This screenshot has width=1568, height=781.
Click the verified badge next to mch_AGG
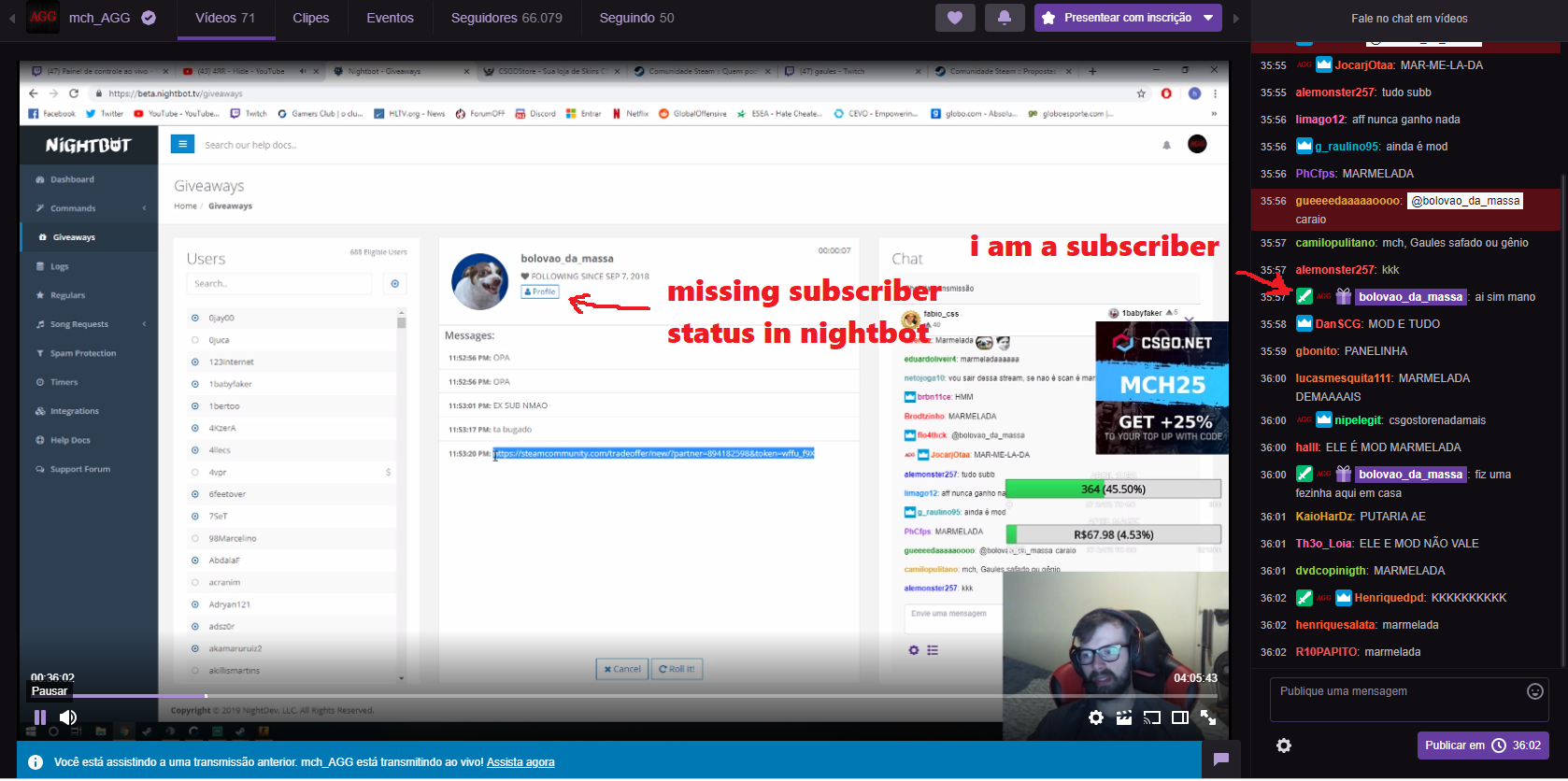(x=149, y=18)
